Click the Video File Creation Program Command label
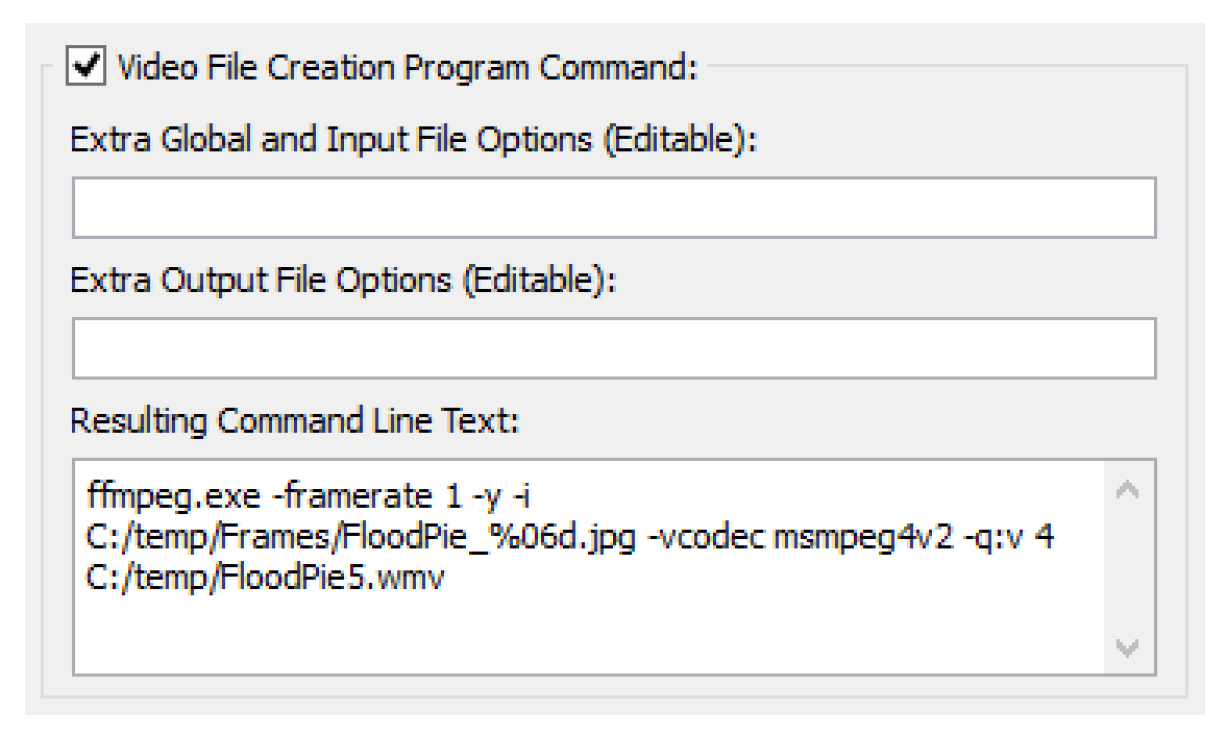Viewport: 1230px width, 739px height. [409, 71]
